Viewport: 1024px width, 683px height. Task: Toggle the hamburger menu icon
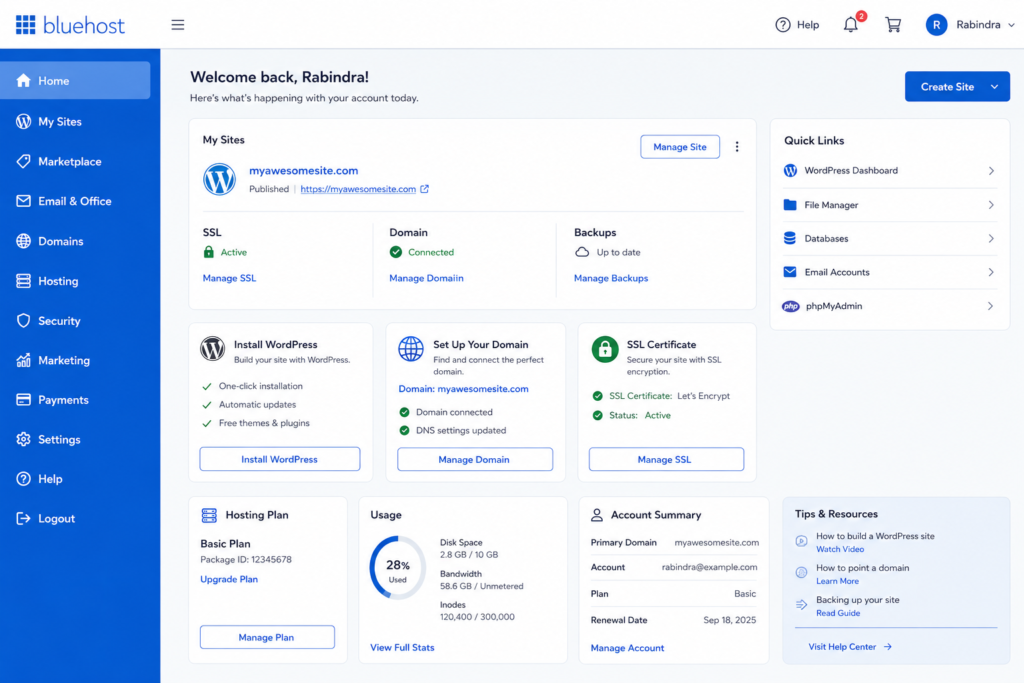[178, 25]
